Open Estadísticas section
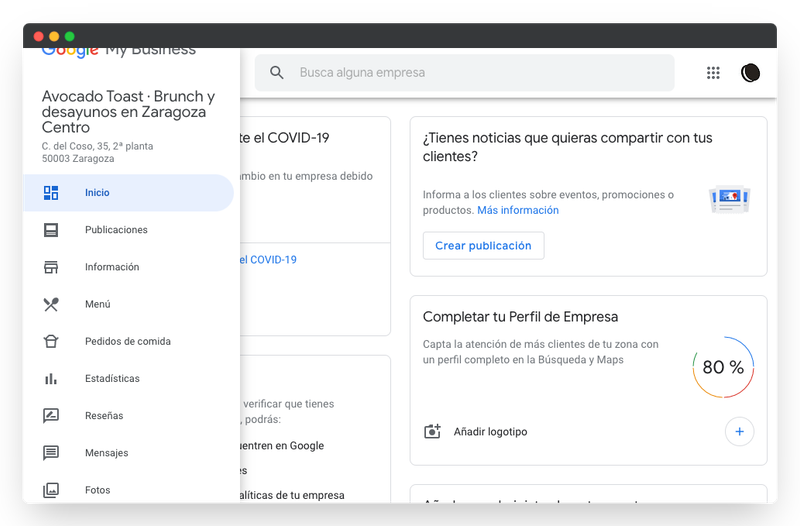The image size is (800, 526). 129,379
